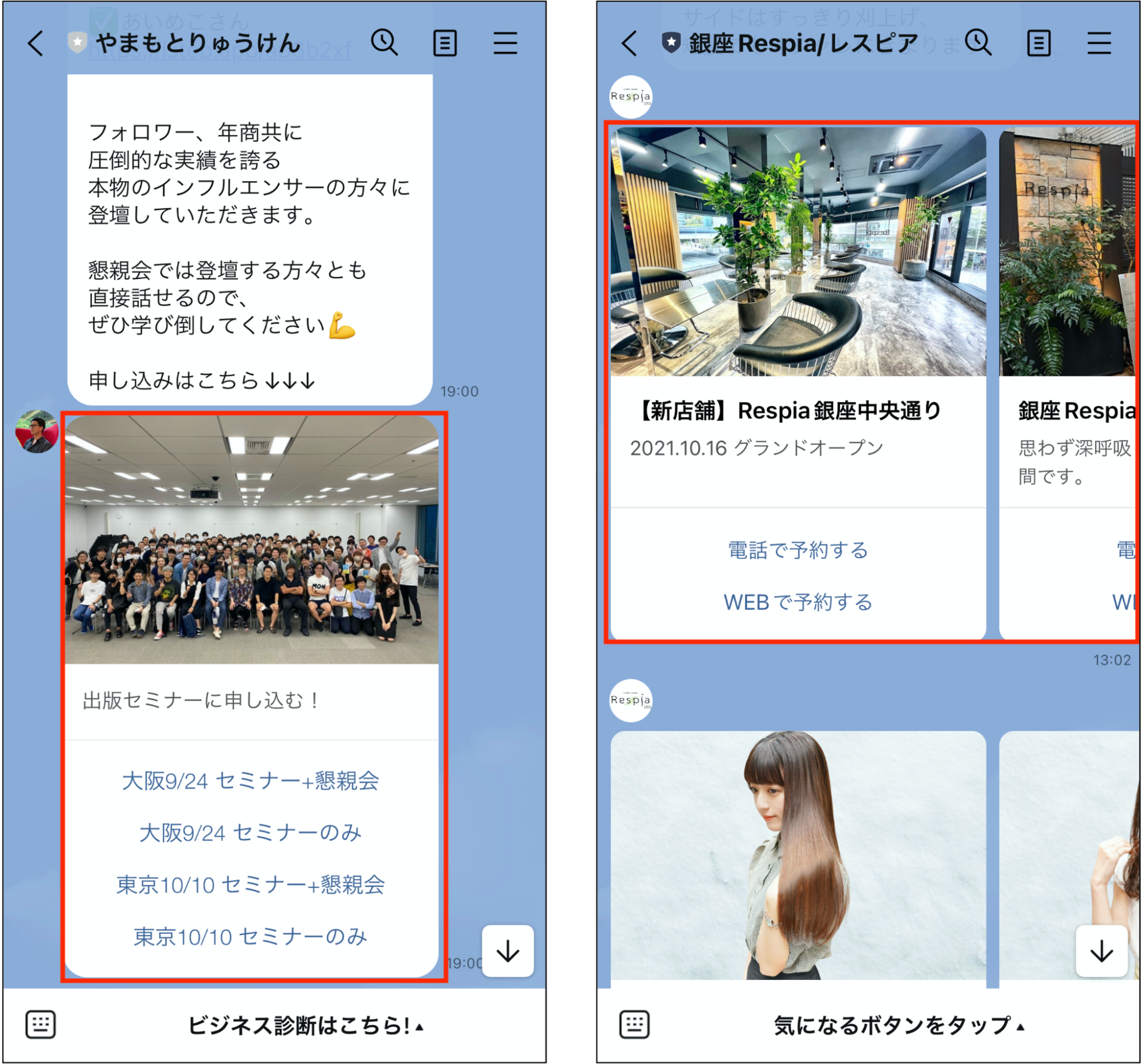Tap やまもとりゅうけん chat title
Image resolution: width=1142 pixels, height=1064 pixels.
click(198, 43)
